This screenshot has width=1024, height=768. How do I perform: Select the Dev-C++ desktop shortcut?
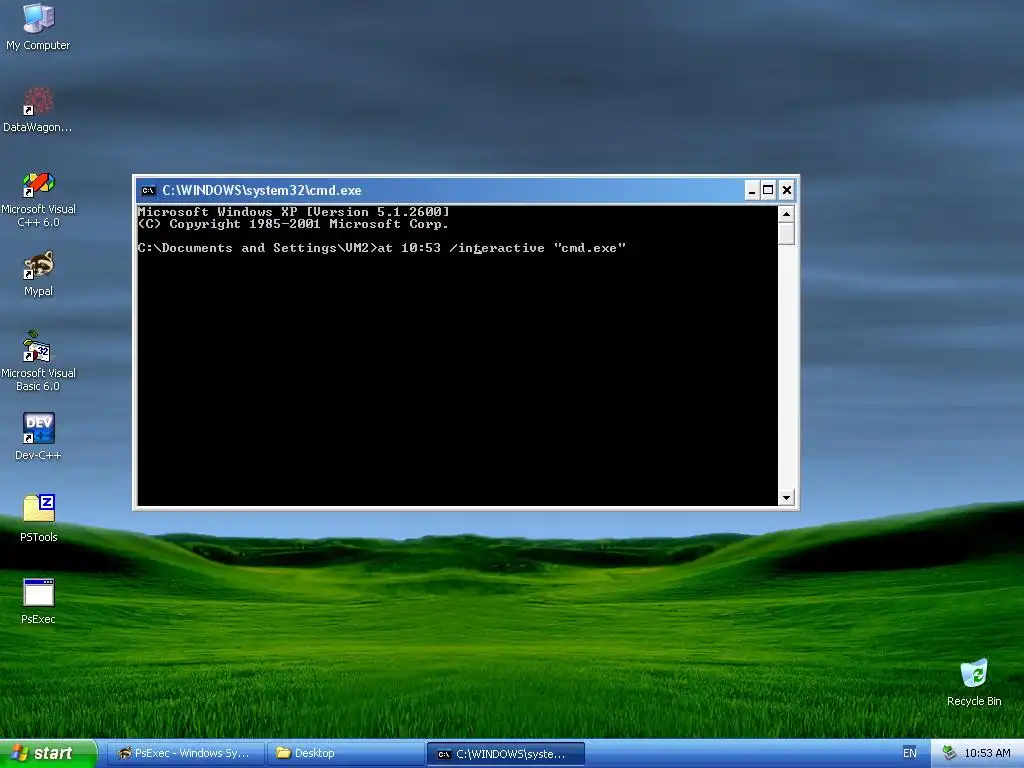pyautogui.click(x=38, y=437)
